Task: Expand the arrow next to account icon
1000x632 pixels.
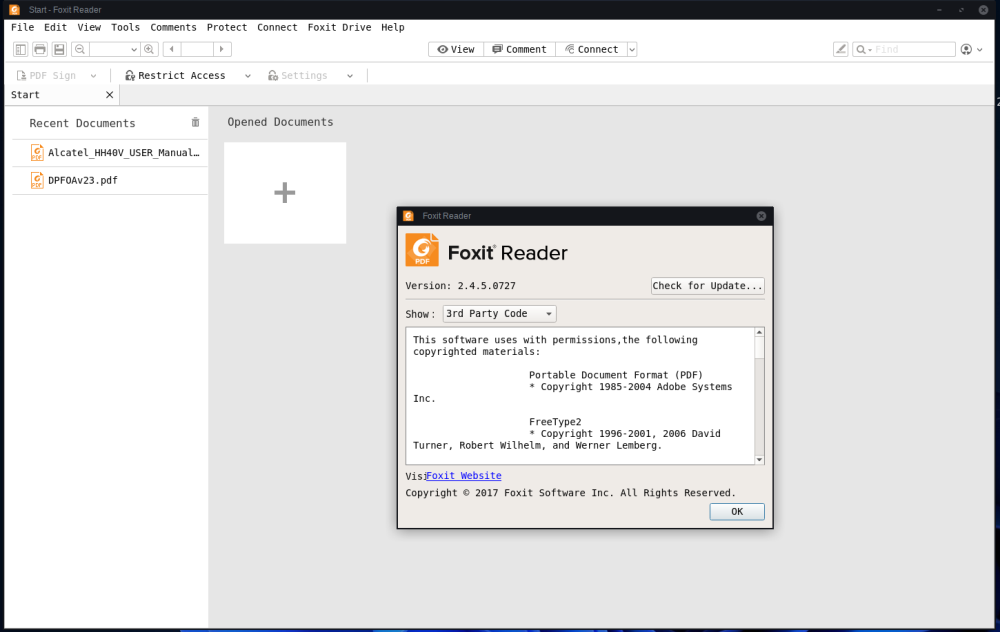Action: (x=980, y=50)
